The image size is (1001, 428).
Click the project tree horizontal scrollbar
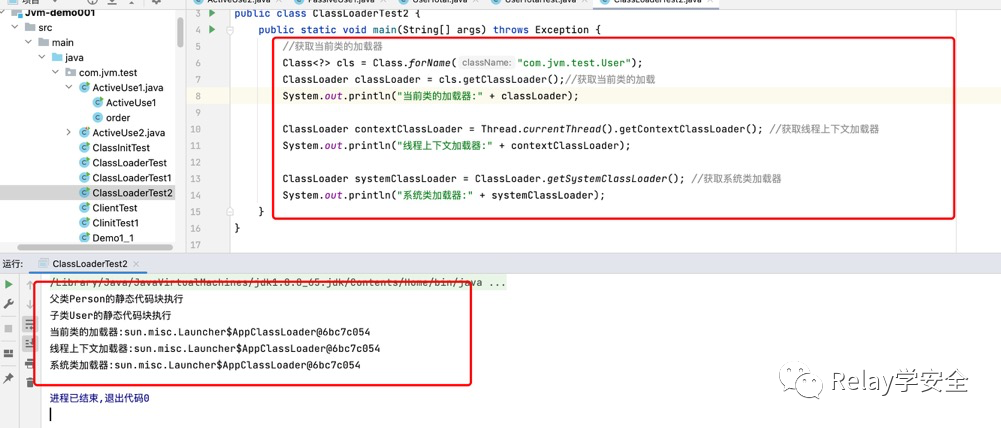[95, 247]
